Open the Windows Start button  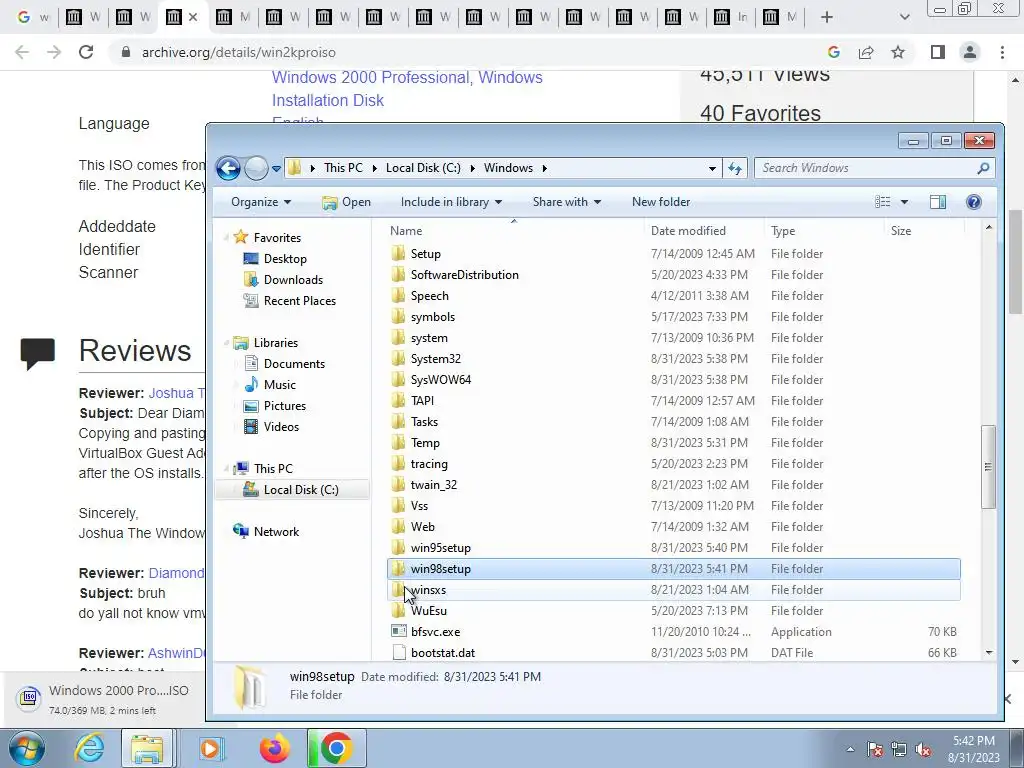[26, 748]
